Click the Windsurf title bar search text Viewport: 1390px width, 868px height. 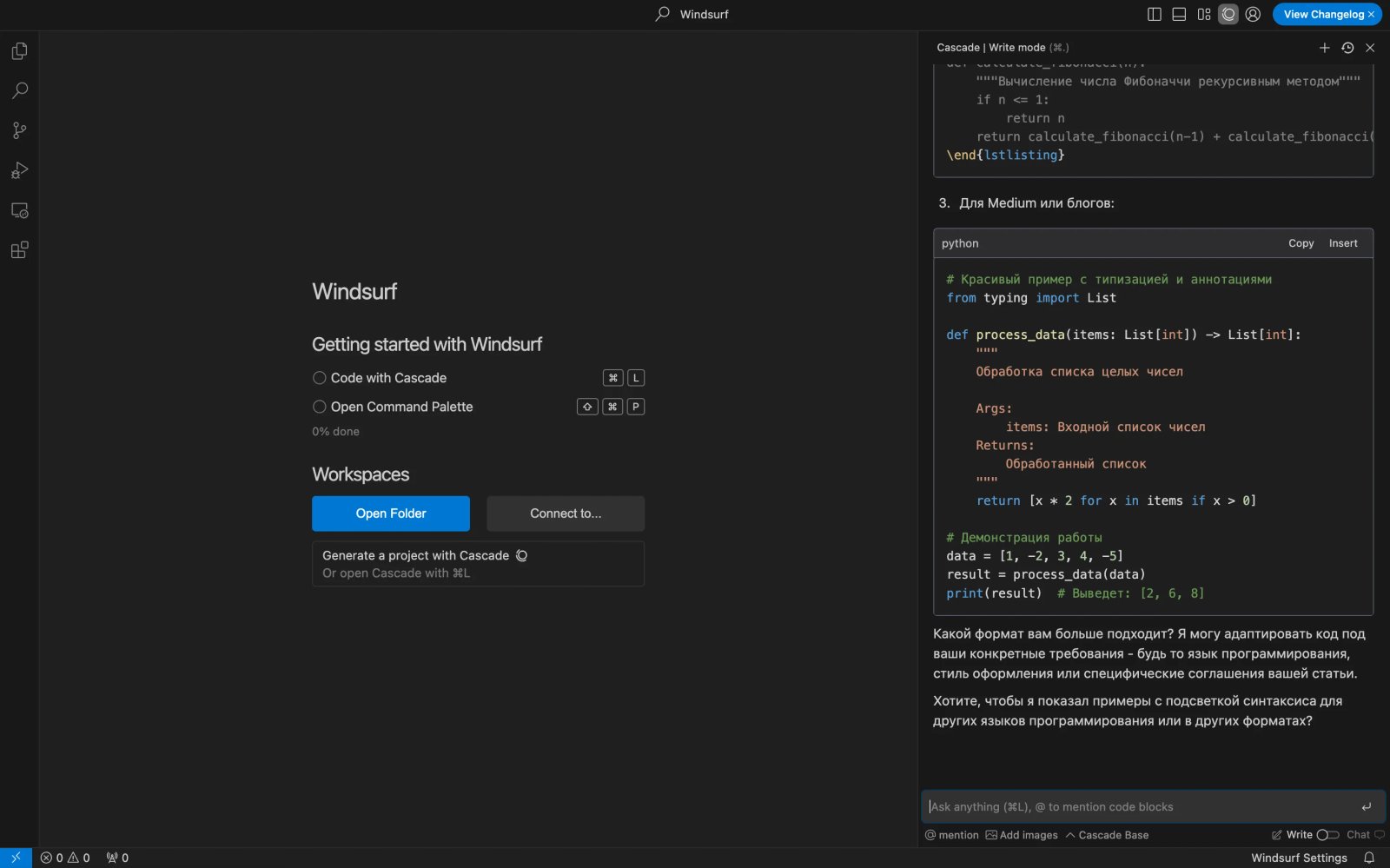(704, 14)
